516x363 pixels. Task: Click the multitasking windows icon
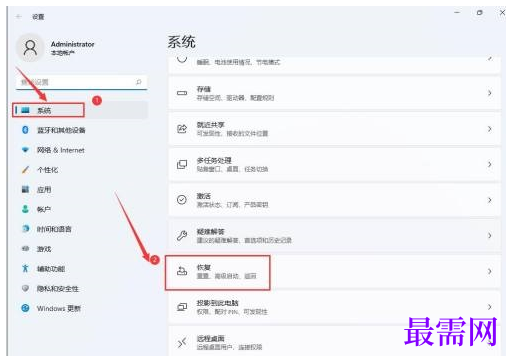click(x=182, y=164)
